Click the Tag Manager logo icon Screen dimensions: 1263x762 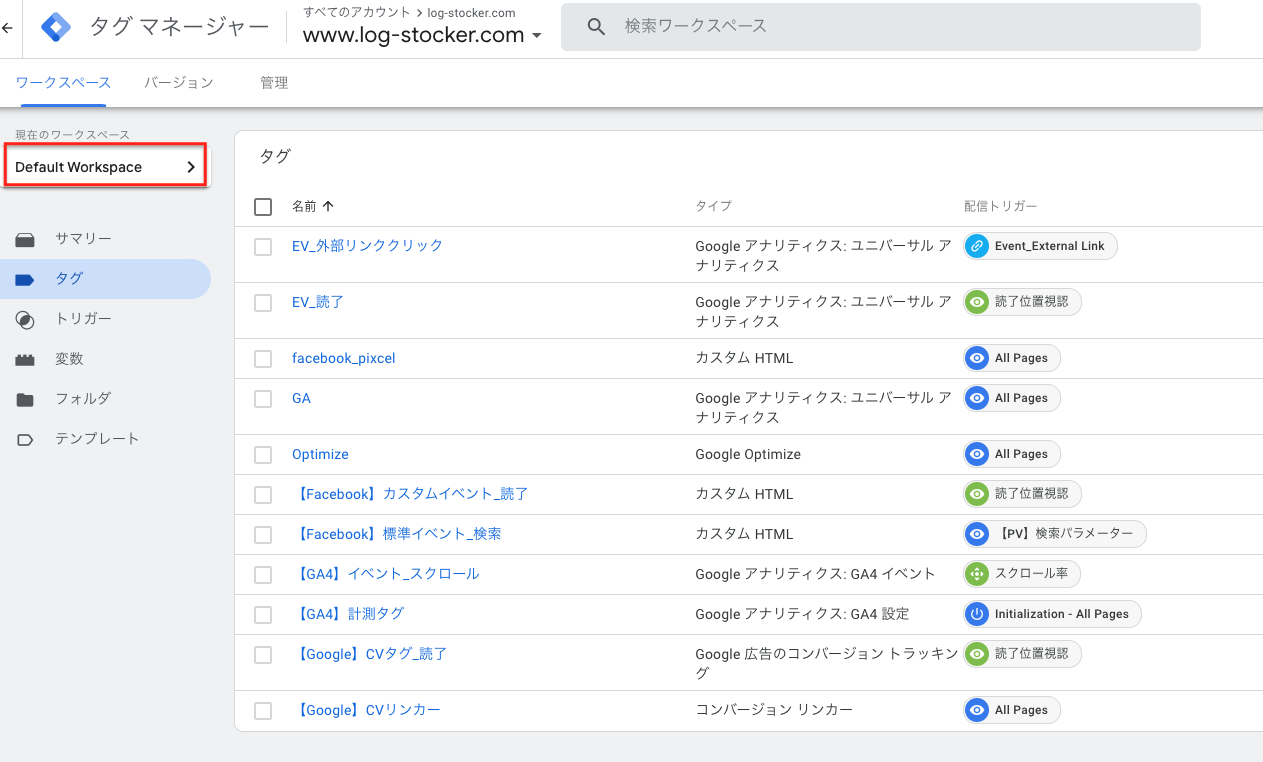56,27
